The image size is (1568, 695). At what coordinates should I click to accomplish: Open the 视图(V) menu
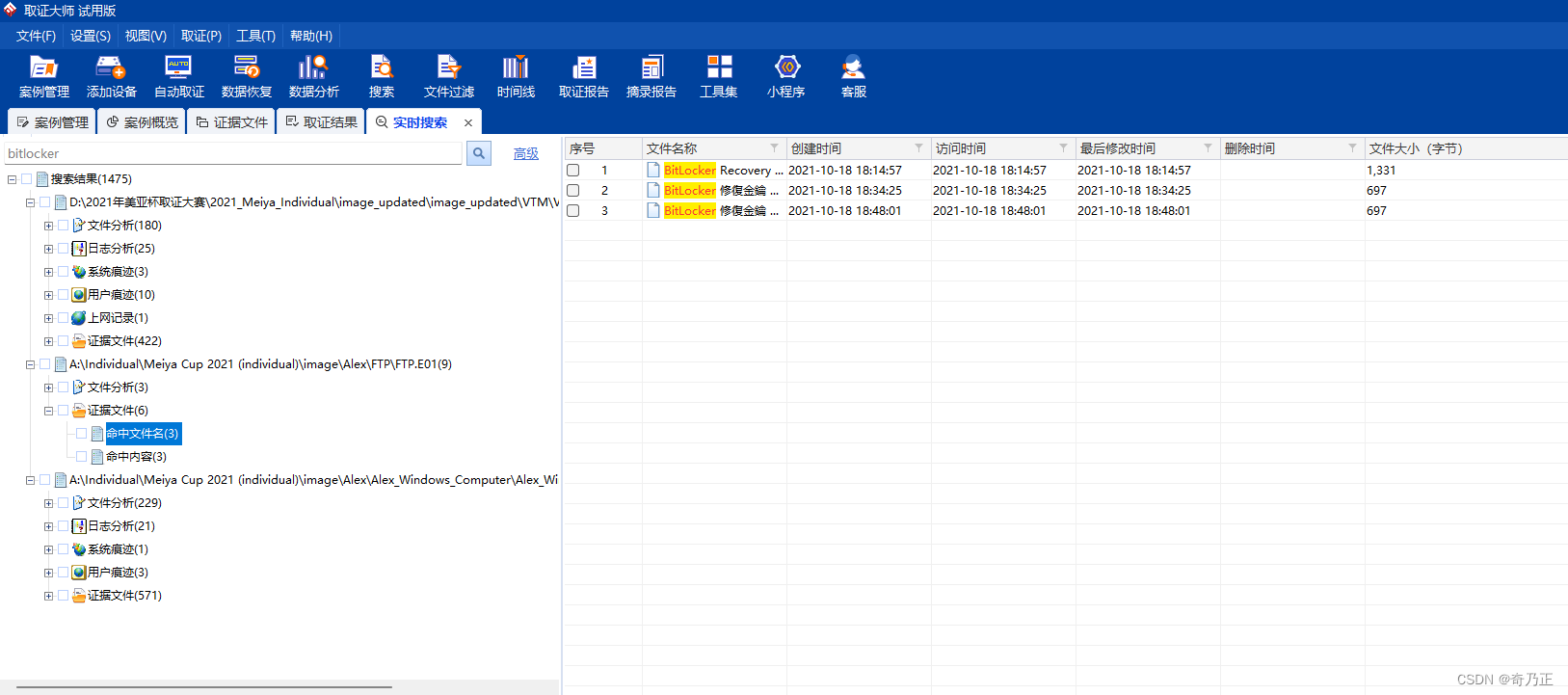coord(146,36)
